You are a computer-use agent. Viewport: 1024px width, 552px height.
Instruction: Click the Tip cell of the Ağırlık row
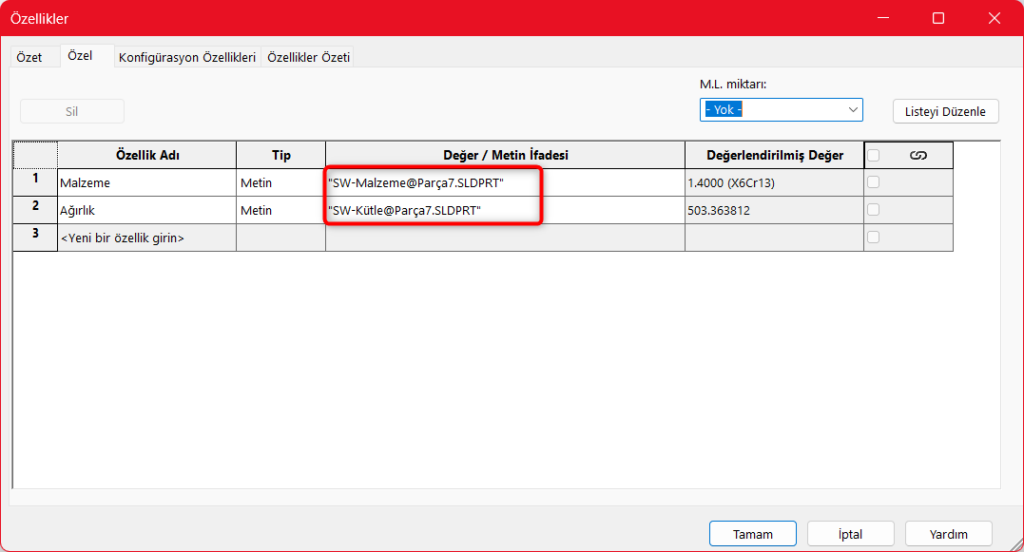click(281, 210)
